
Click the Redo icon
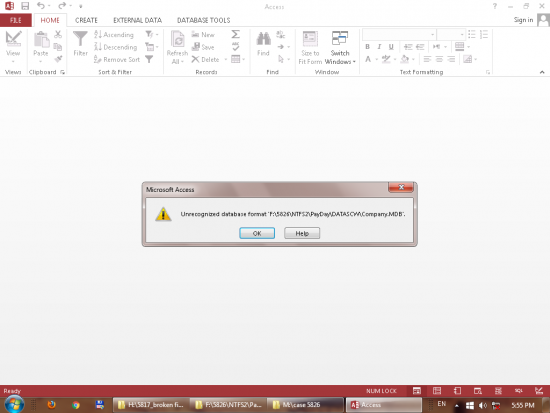click(62, 6)
